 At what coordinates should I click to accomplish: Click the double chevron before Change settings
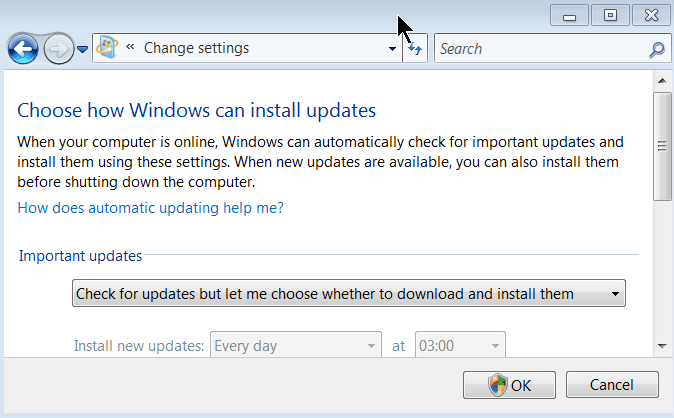[130, 46]
